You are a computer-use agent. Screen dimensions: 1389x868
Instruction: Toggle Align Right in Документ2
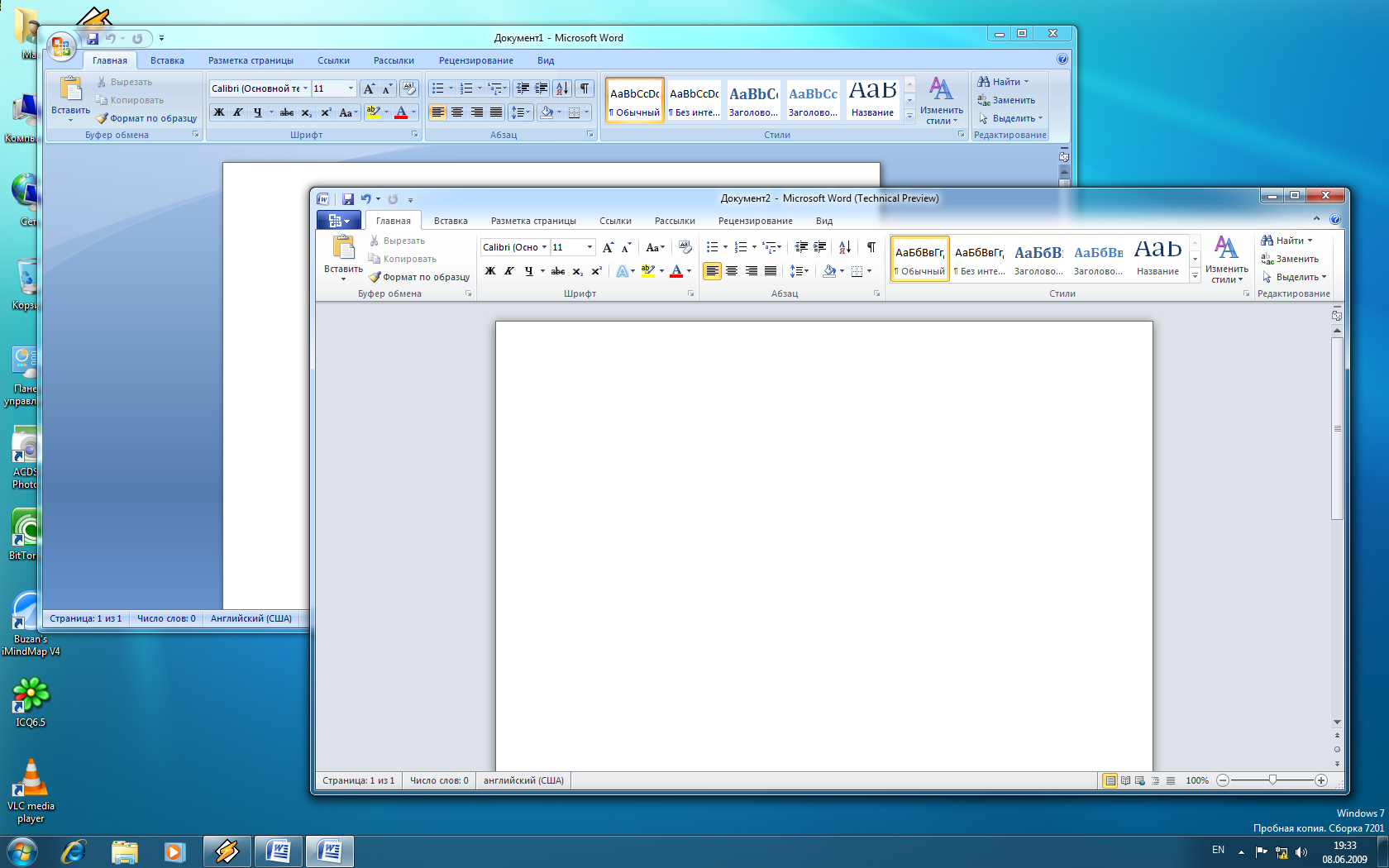751,271
